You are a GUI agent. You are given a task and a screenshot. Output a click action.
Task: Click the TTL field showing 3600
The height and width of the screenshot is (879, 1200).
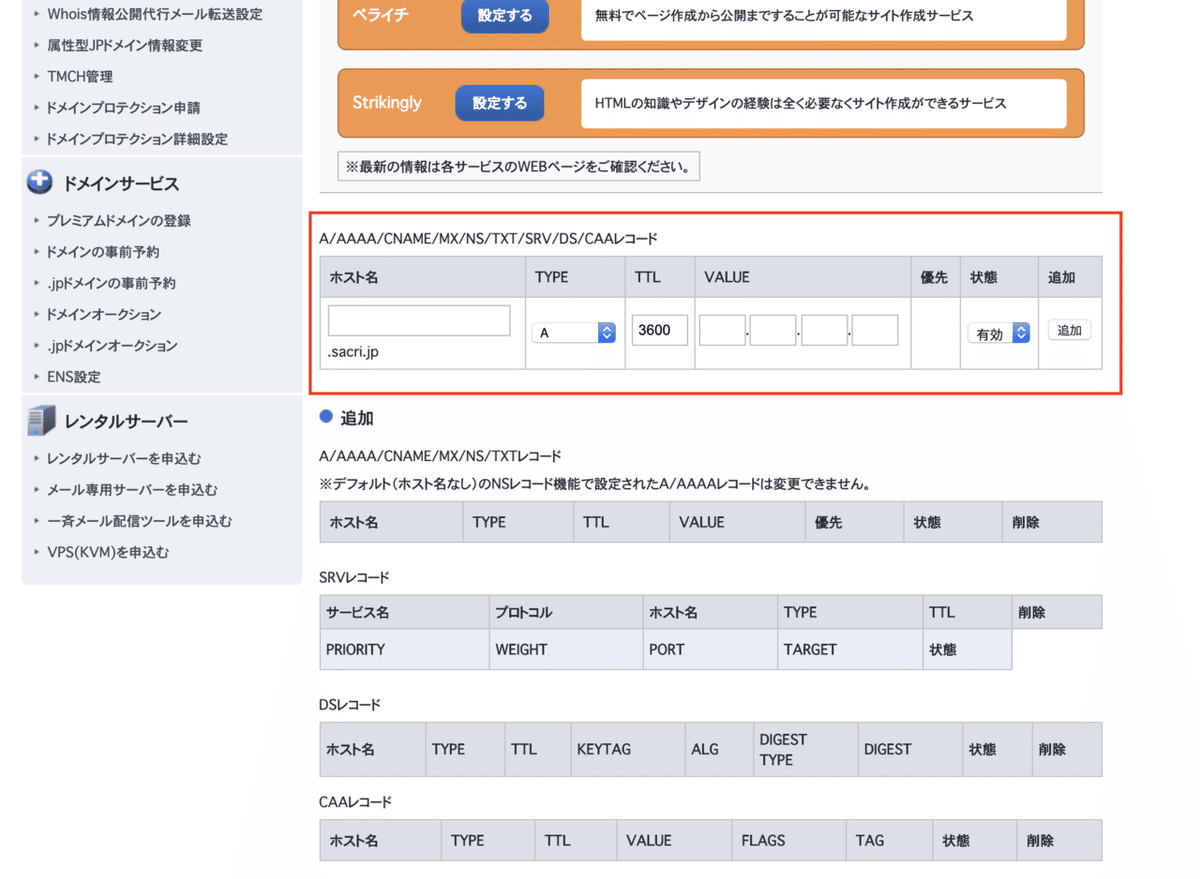pos(660,330)
